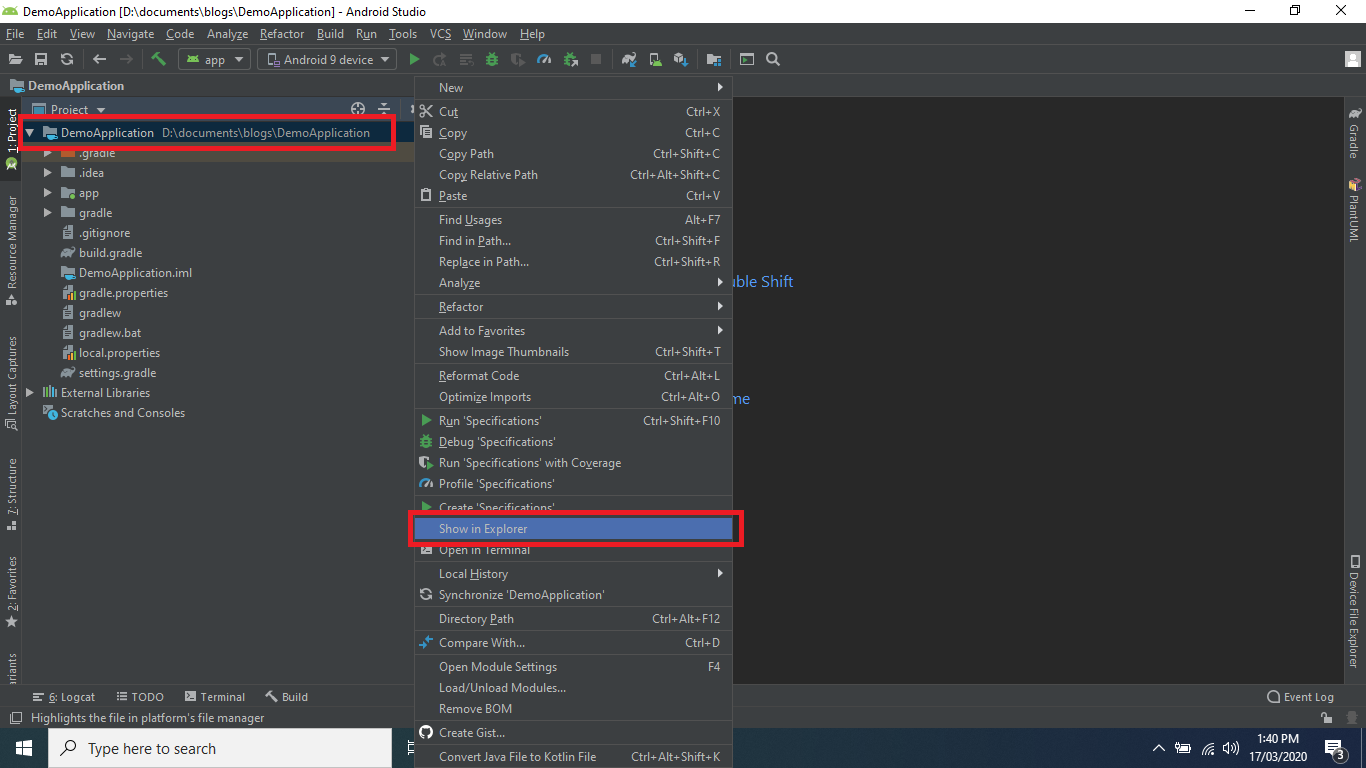The width and height of the screenshot is (1366, 768).
Task: Open the Project Structure toolbar icon
Action: 714,60
